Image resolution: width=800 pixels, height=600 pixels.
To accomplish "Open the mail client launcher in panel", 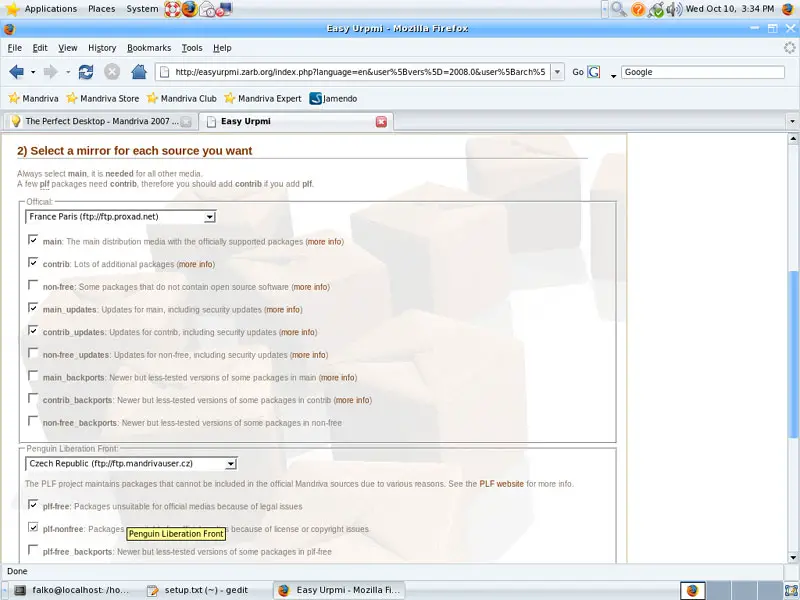I will (207, 9).
